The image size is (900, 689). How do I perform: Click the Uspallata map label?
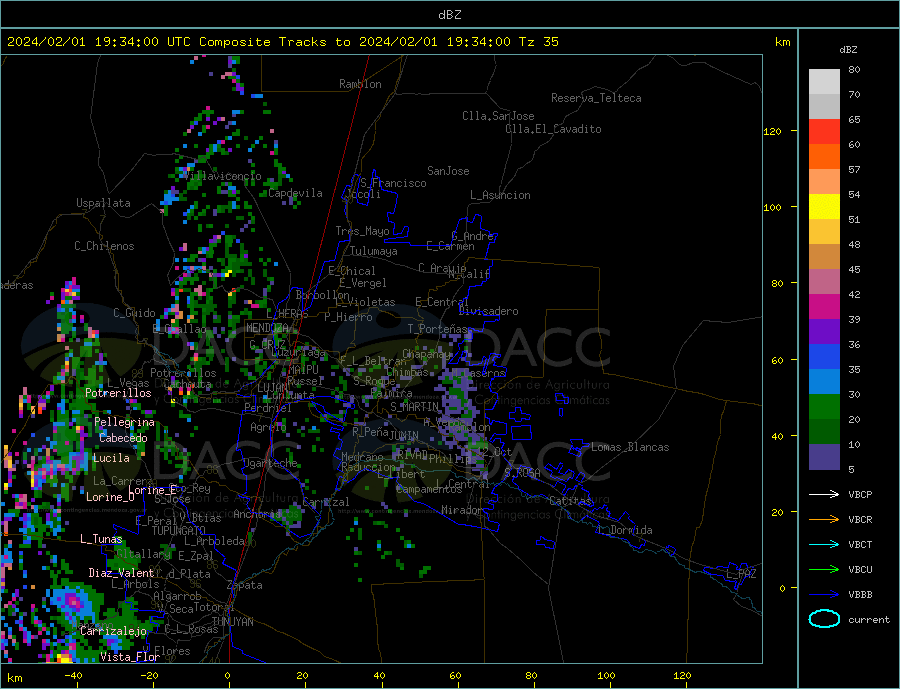(x=103, y=203)
